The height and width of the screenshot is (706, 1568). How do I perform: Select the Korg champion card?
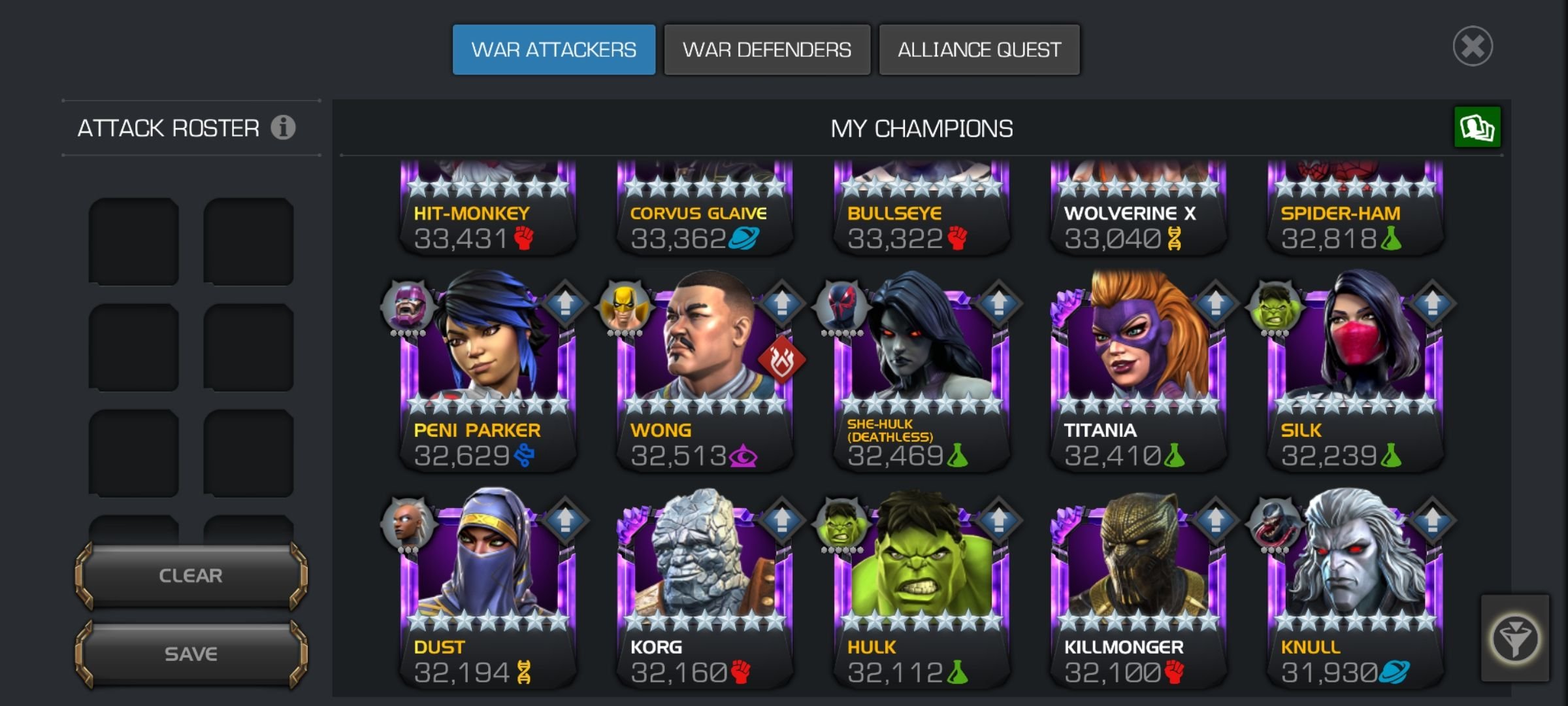[x=704, y=590]
